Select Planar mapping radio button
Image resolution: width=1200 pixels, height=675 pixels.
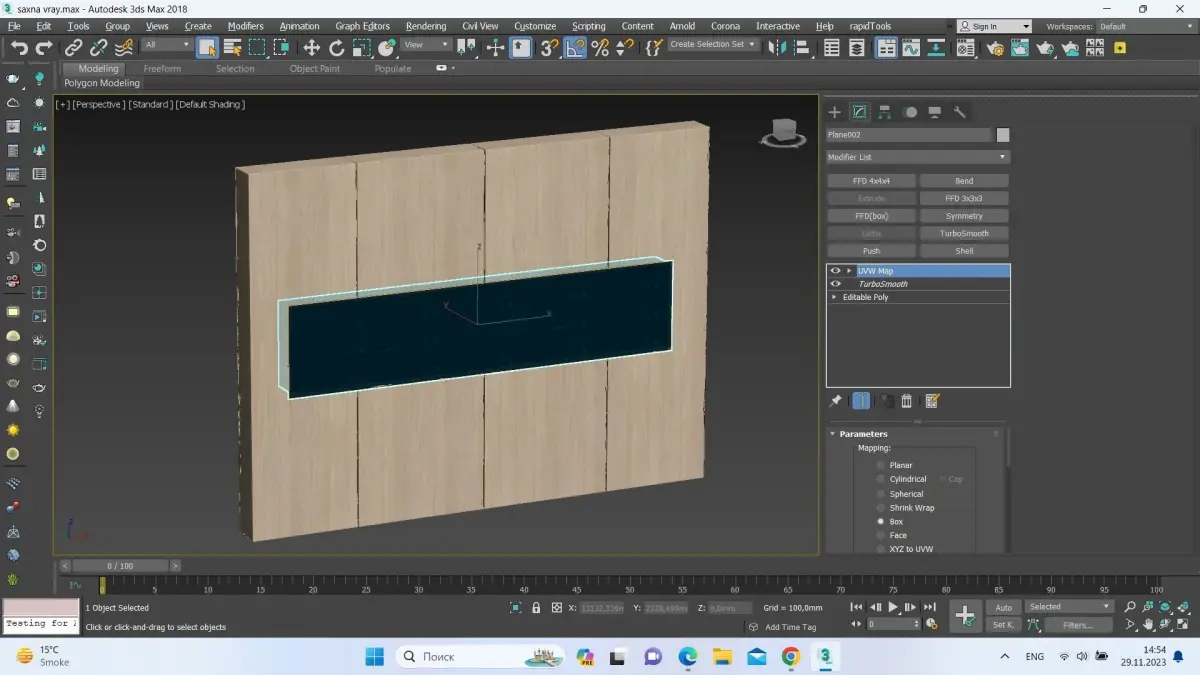pyautogui.click(x=881, y=465)
